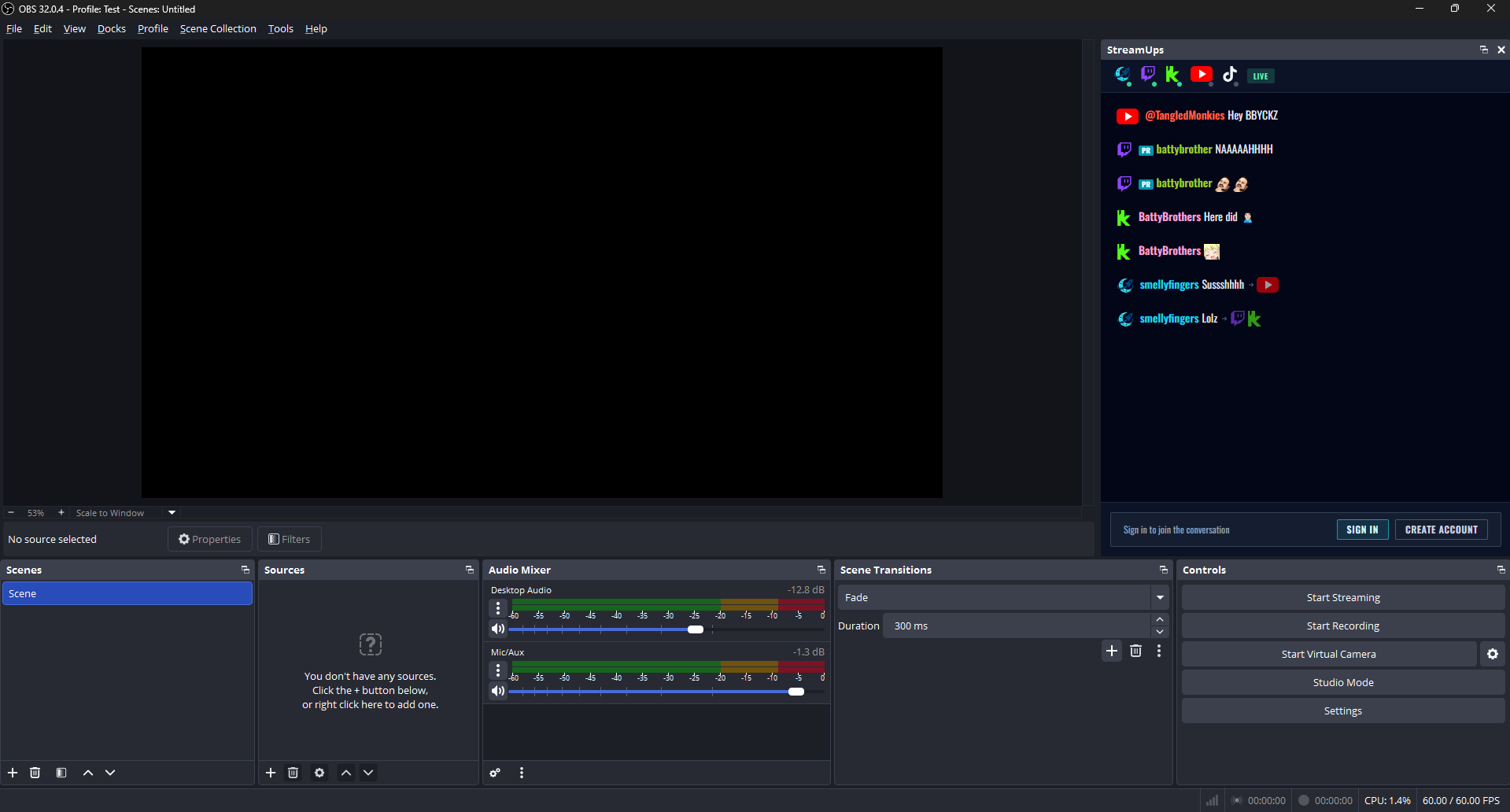The width and height of the screenshot is (1510, 812).
Task: Open the File menu
Action: [x=14, y=28]
